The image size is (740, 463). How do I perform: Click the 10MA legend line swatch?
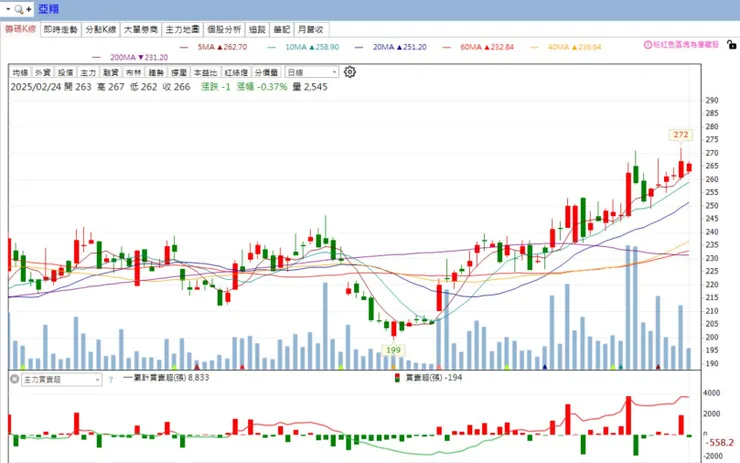pyautogui.click(x=271, y=47)
